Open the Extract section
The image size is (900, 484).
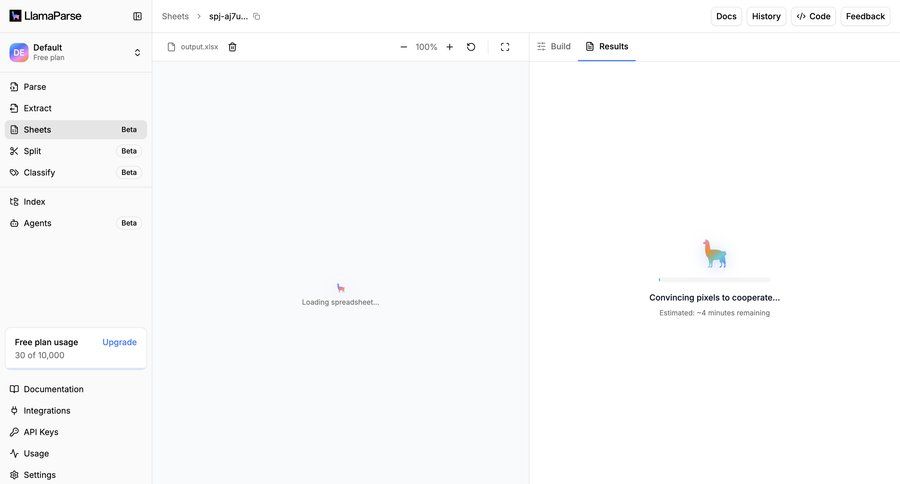[37, 108]
